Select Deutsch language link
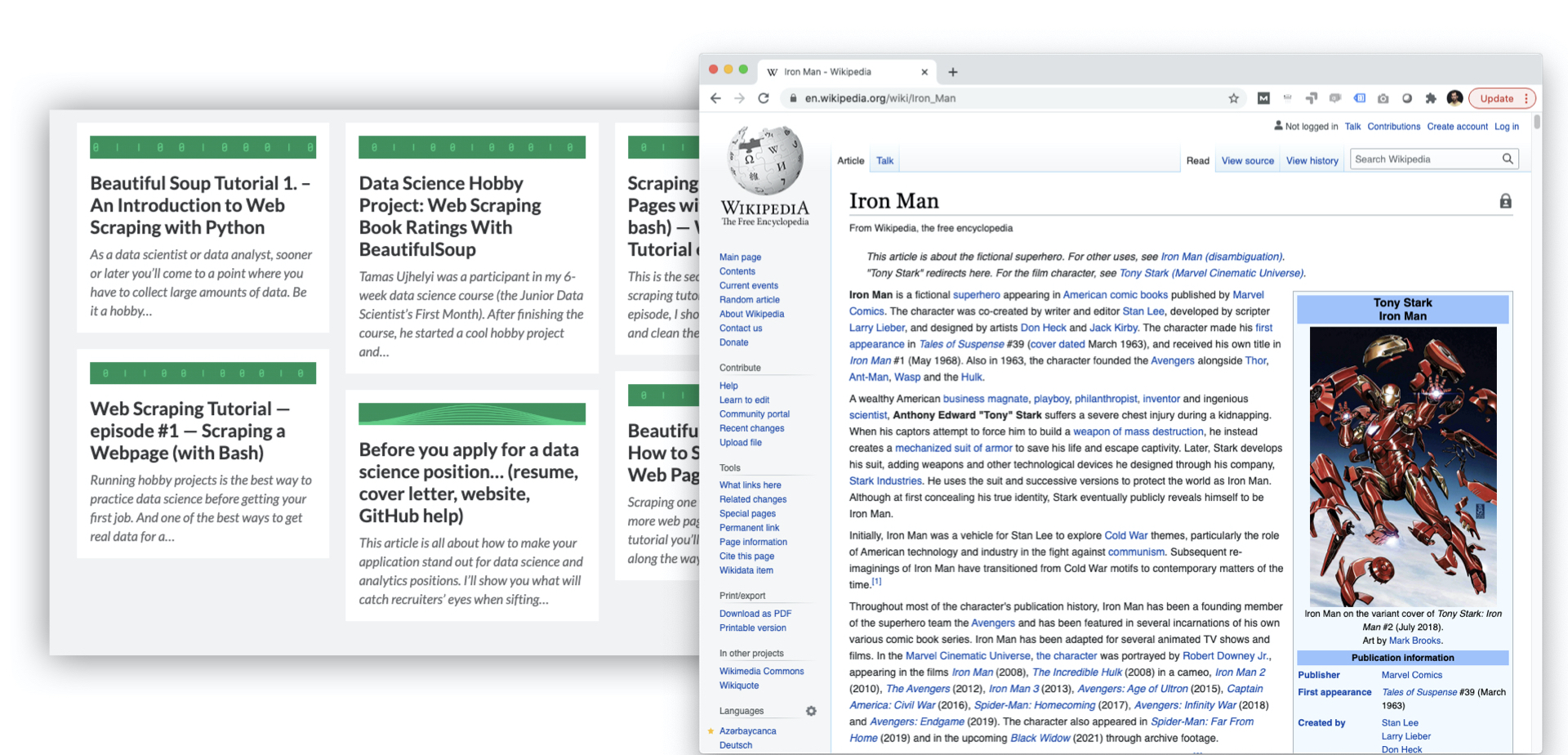Viewport: 1568px width, 755px height. pos(735,745)
